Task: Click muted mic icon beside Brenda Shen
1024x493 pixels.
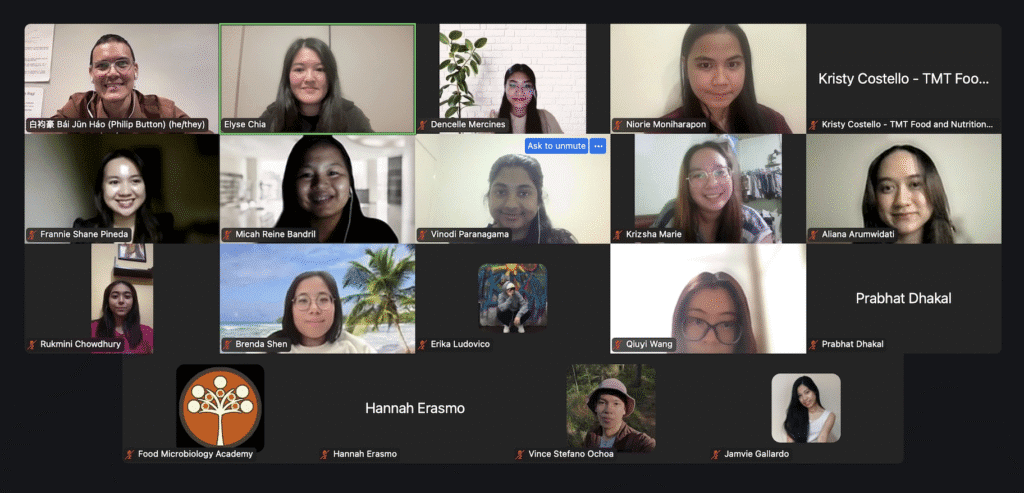Action: (x=229, y=344)
